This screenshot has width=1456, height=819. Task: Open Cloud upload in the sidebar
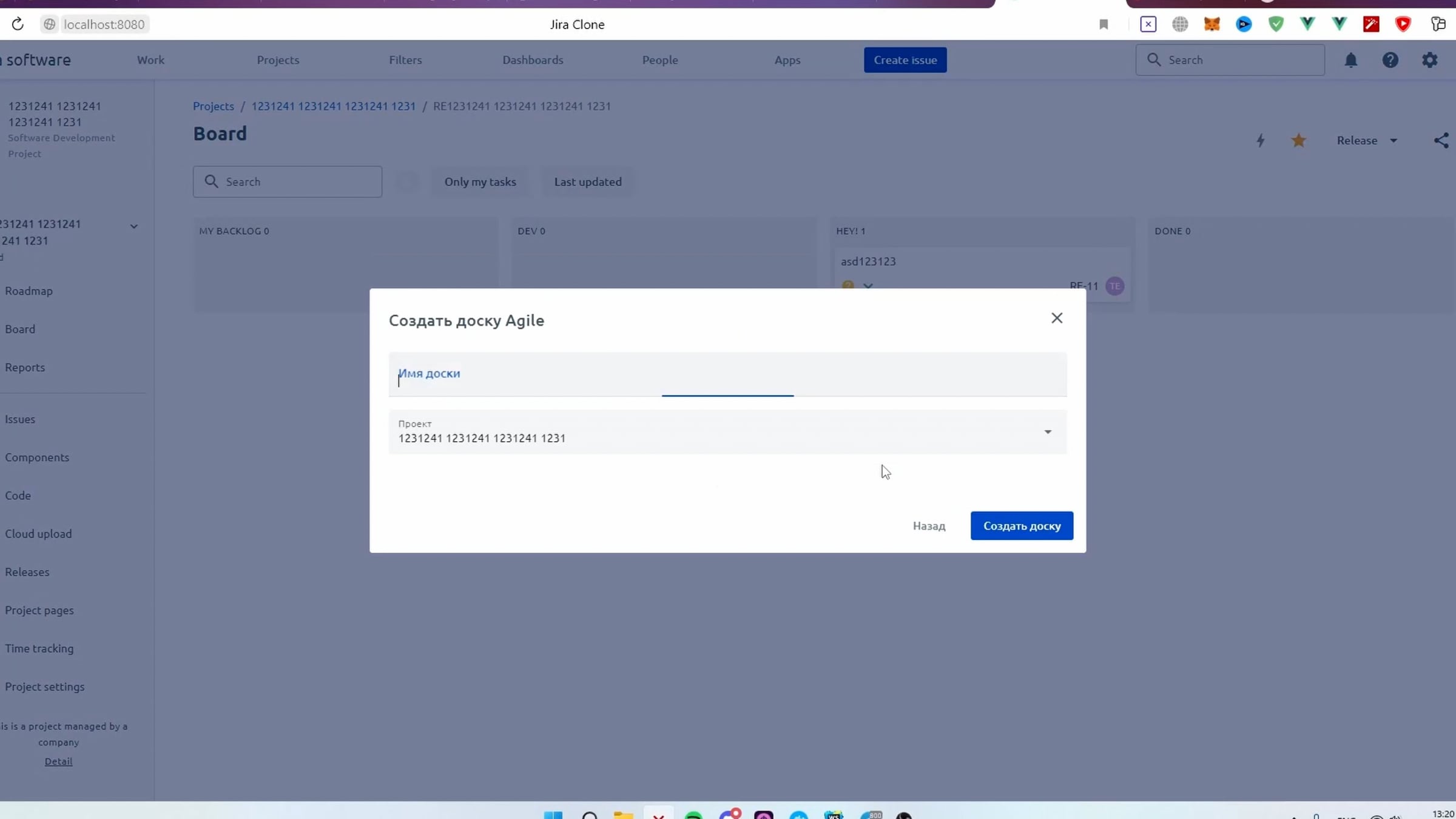pos(38,534)
